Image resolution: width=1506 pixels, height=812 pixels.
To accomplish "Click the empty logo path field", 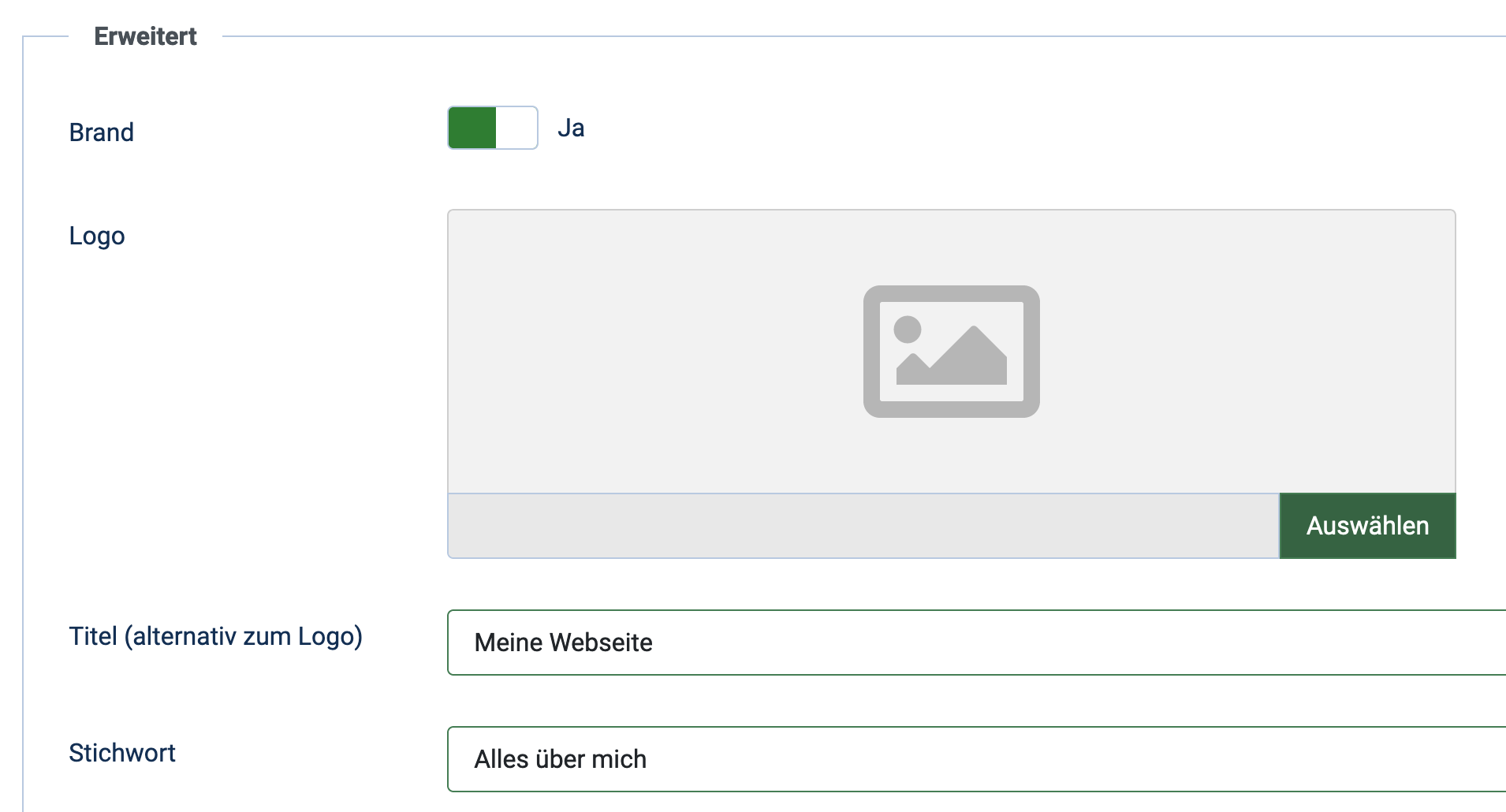I will 863,526.
